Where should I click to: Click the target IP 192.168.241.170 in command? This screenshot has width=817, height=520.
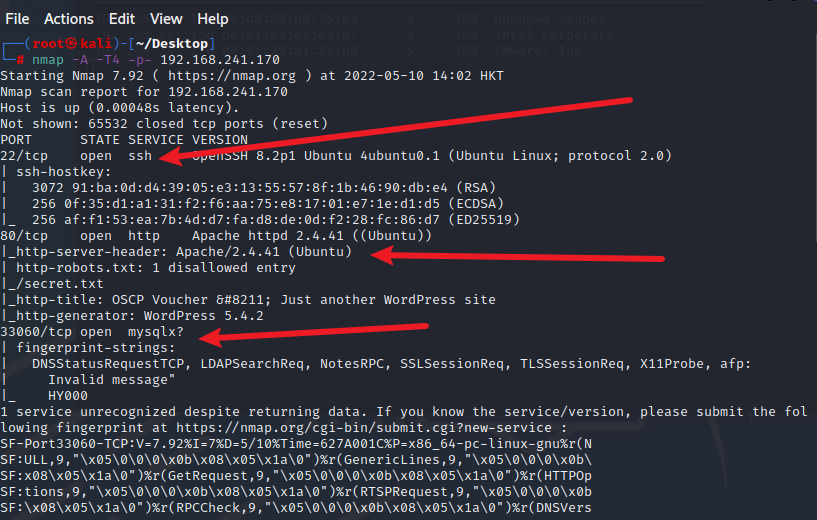(220, 60)
